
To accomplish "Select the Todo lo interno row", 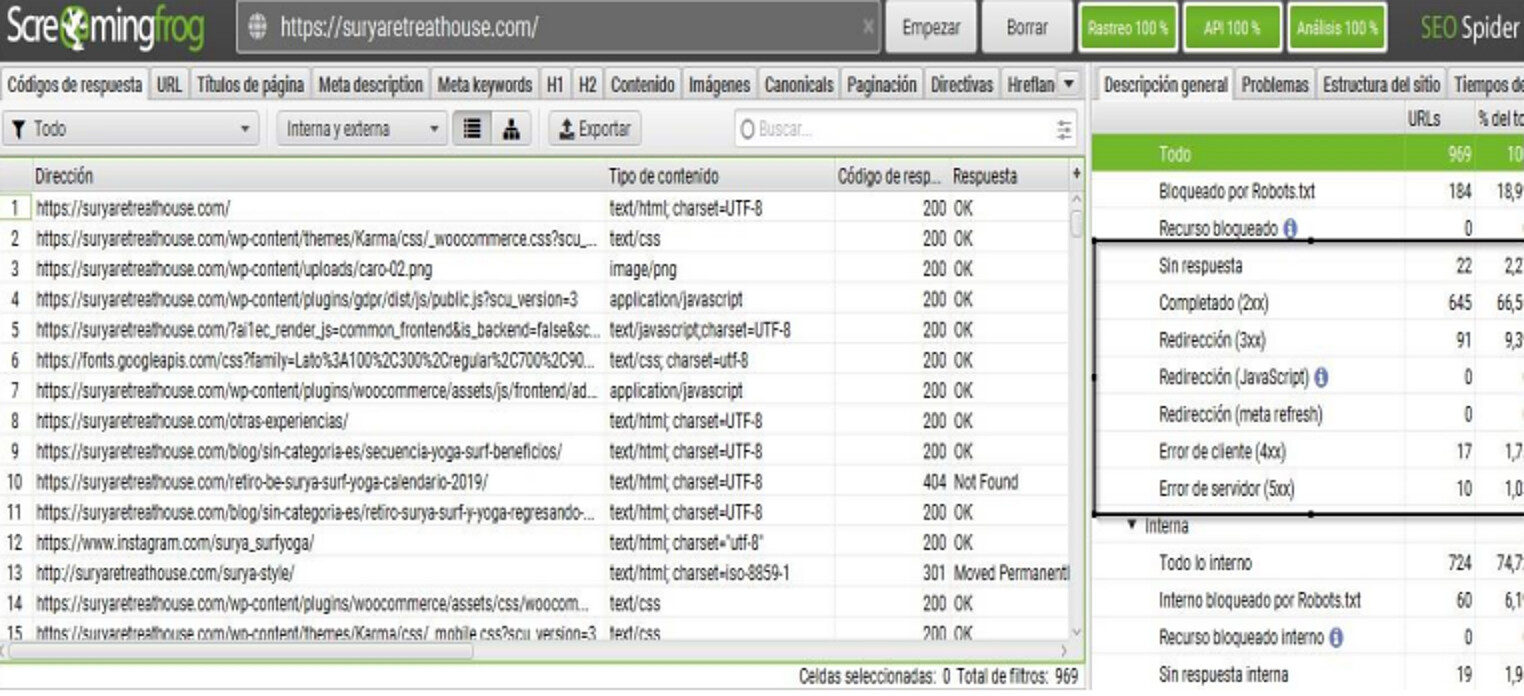I will pos(1308,563).
